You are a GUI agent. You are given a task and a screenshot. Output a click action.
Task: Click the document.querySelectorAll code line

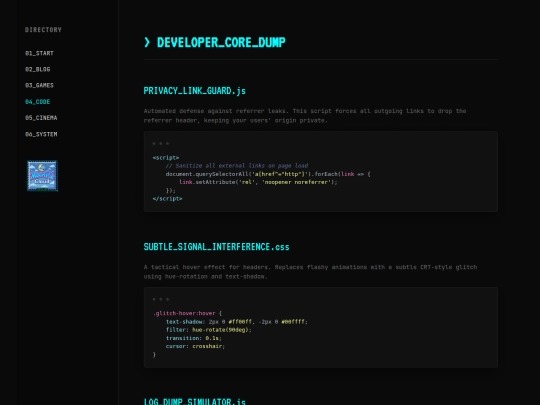(x=268, y=174)
